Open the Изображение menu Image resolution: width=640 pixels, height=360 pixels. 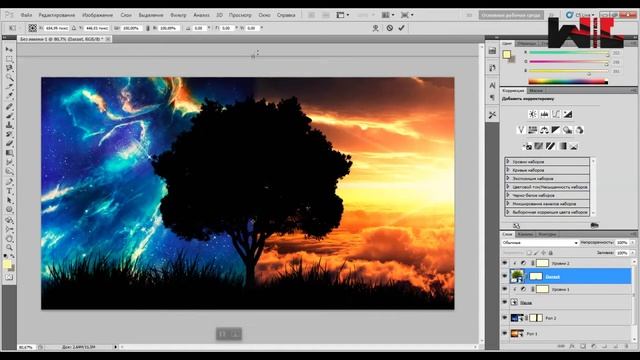[98, 15]
